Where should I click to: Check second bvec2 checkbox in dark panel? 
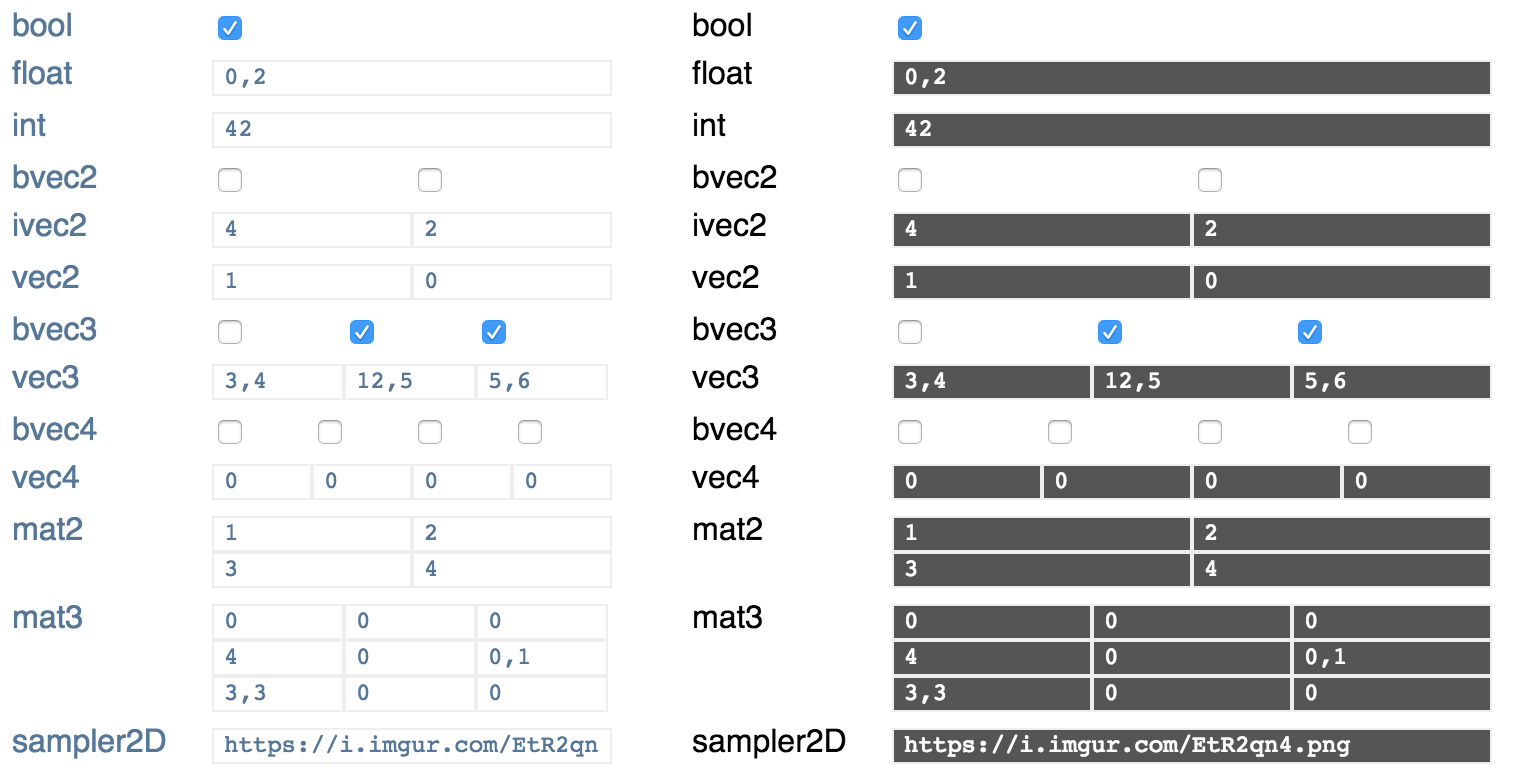pyautogui.click(x=1210, y=180)
